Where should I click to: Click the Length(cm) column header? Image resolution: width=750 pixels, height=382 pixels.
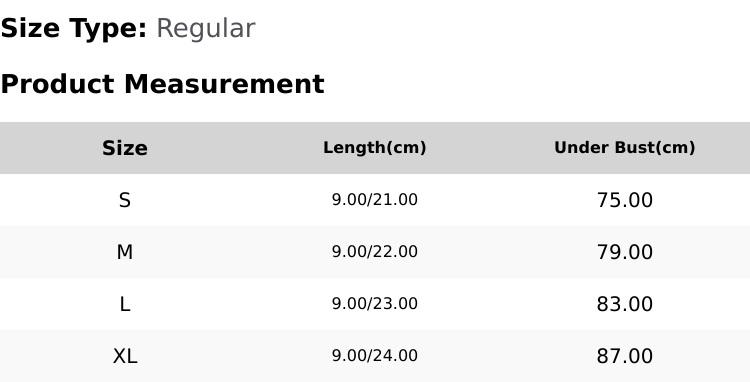(x=375, y=148)
